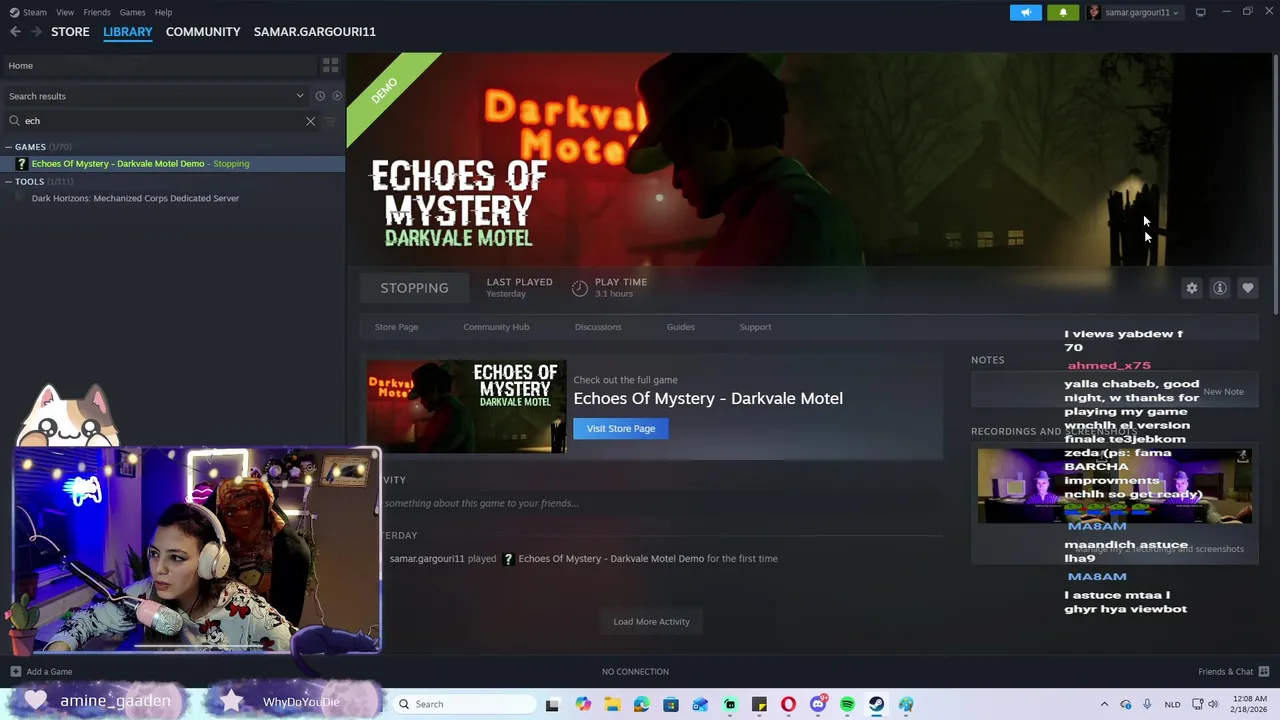Click Add a Game
Viewport: 1280px width, 720px height.
point(41,672)
